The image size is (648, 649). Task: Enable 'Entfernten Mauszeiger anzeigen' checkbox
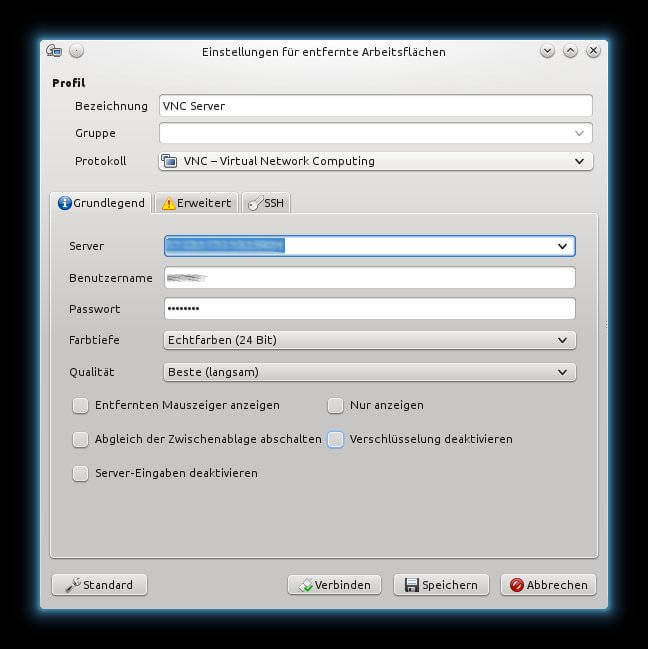80,406
